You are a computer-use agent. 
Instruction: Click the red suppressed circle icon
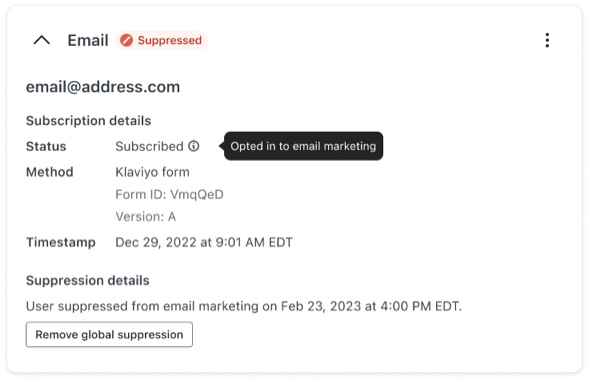pos(127,40)
